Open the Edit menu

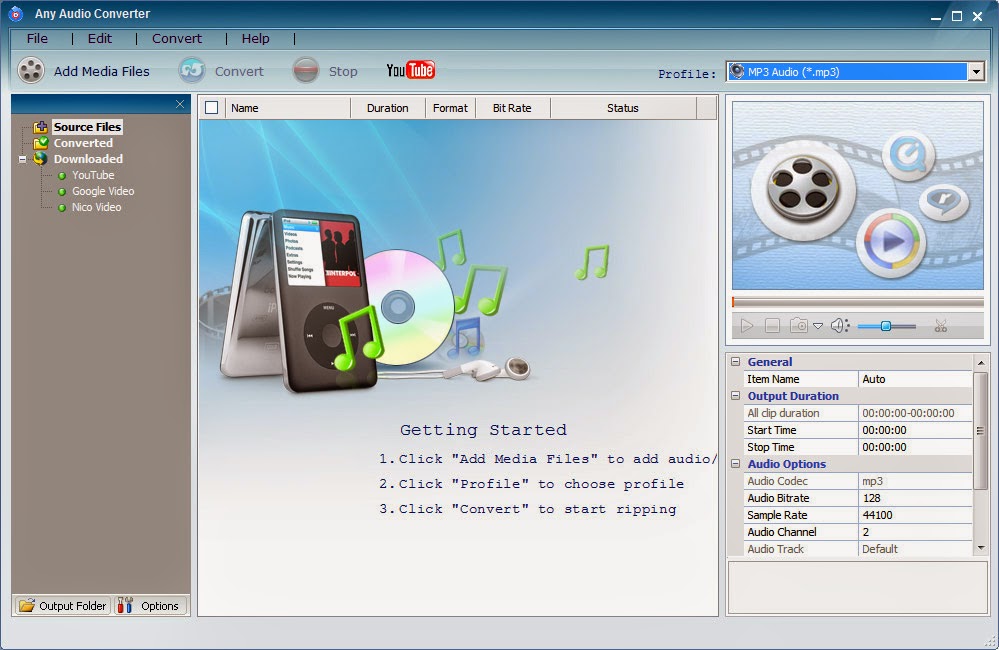tap(99, 38)
